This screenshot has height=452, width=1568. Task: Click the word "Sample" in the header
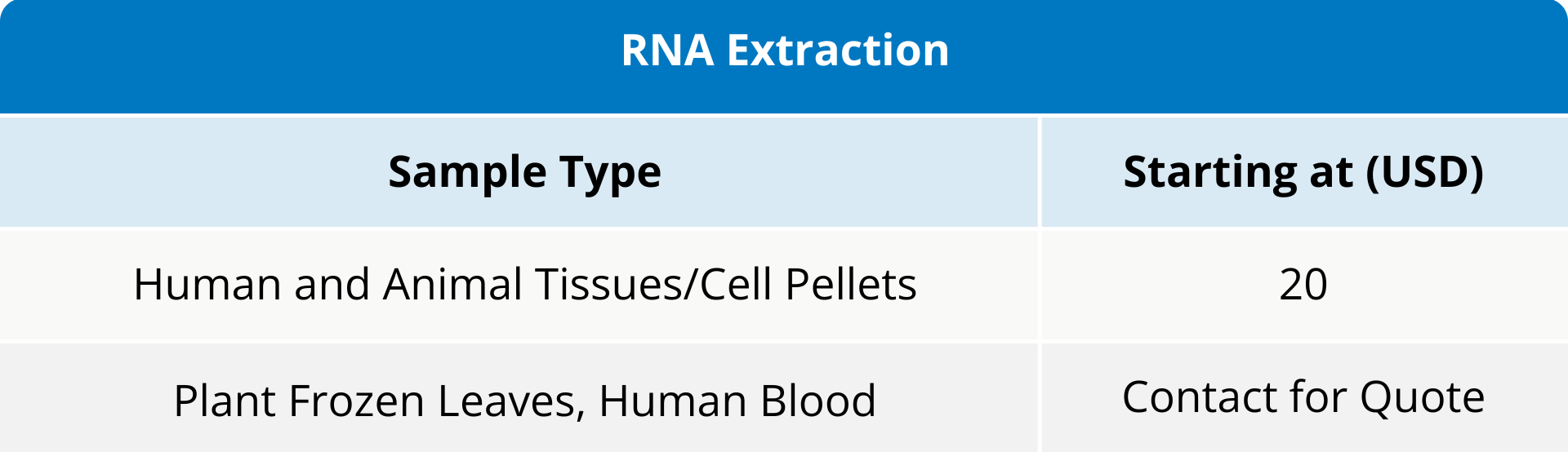467,172
